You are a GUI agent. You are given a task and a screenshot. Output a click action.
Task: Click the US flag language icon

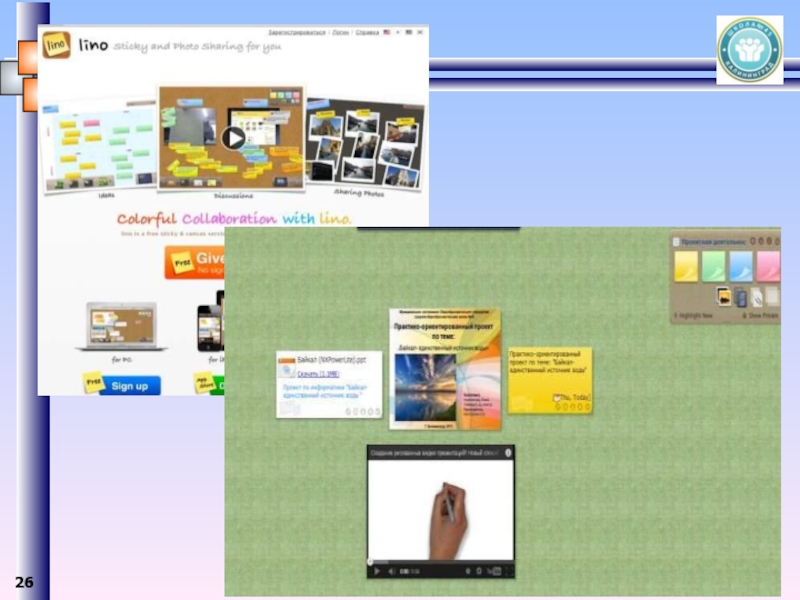point(387,32)
